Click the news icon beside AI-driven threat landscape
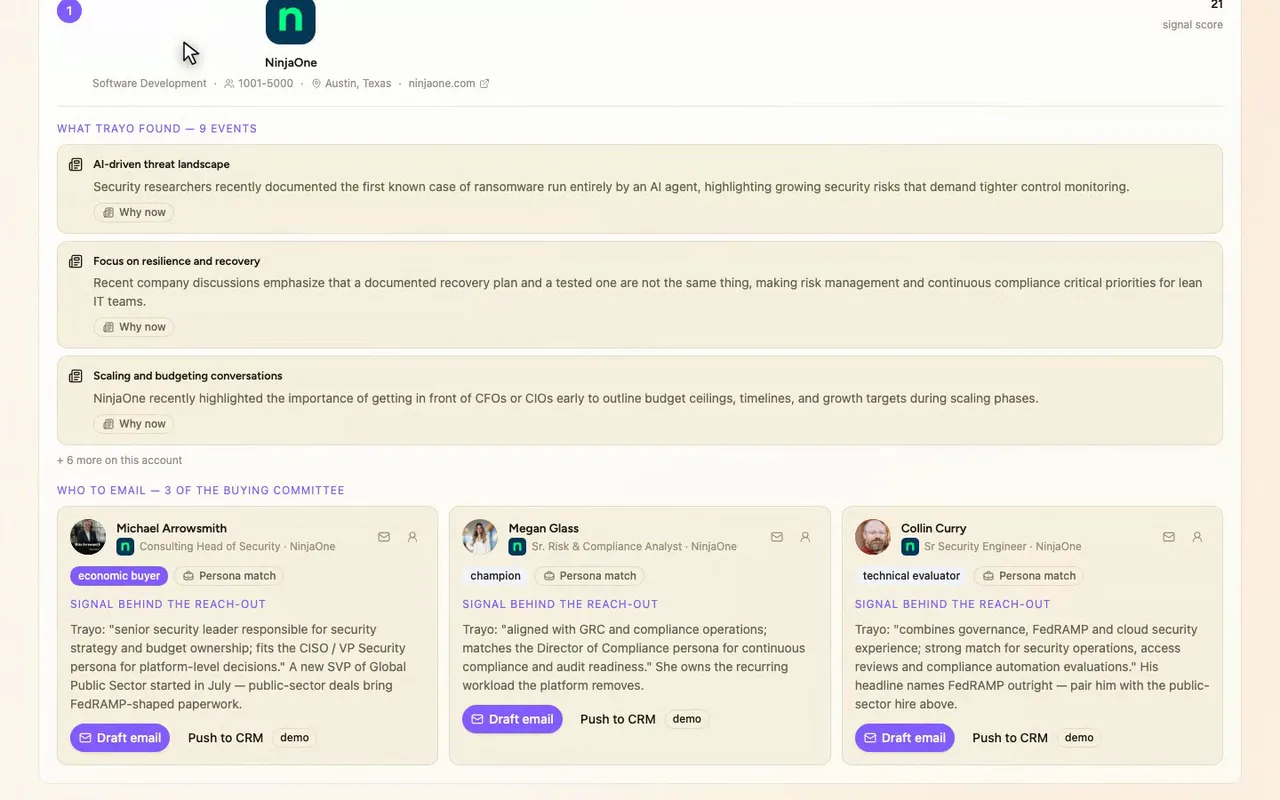1280x800 pixels. [x=75, y=165]
